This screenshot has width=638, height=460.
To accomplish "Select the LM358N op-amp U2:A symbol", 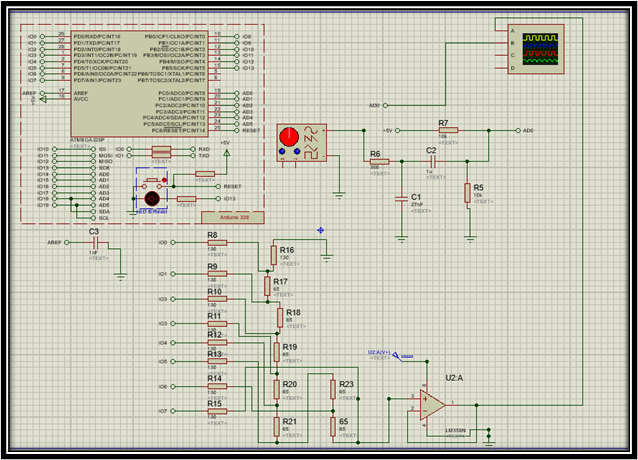I will click(x=433, y=405).
